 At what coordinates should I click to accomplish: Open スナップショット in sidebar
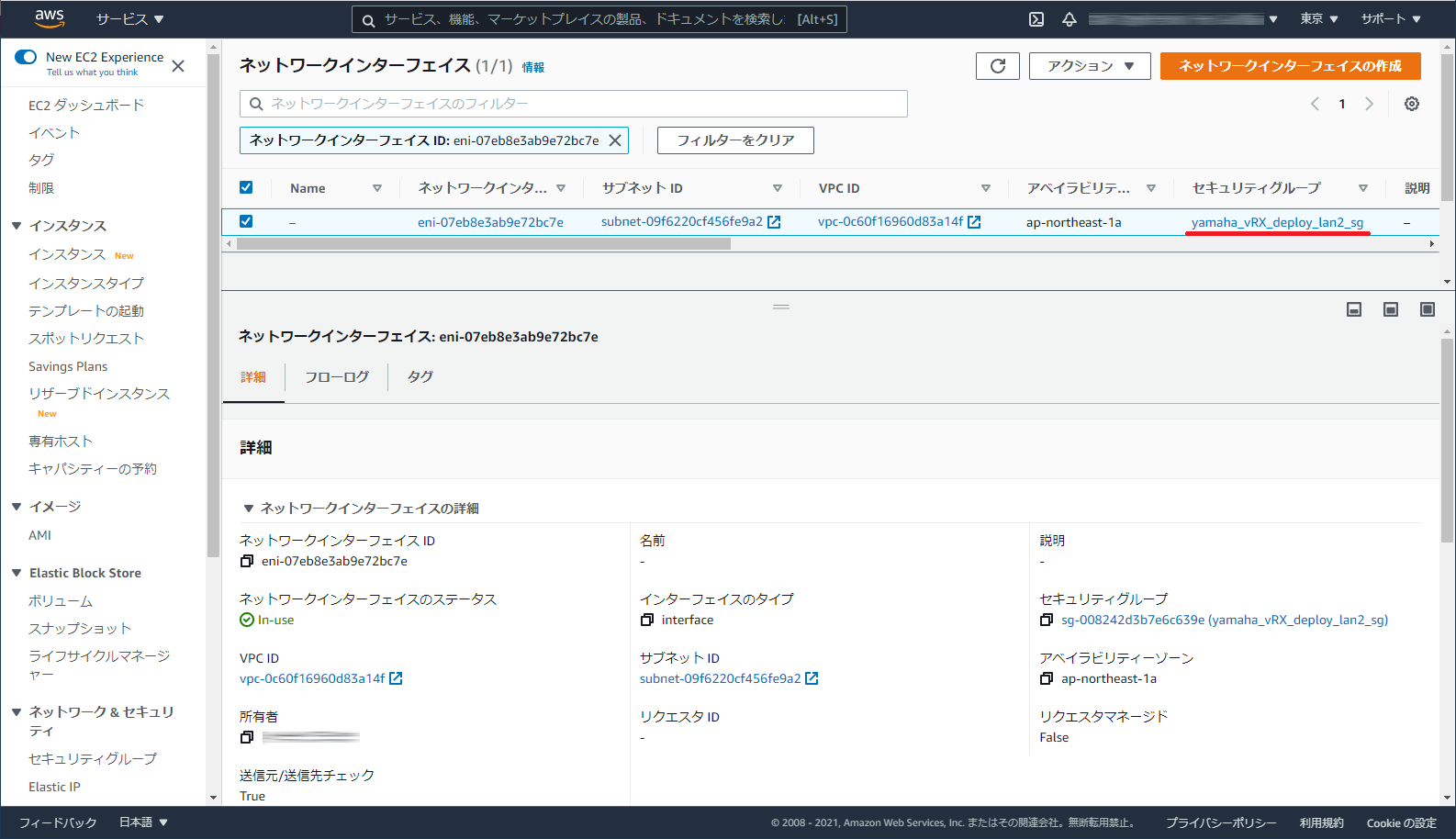(x=80, y=629)
